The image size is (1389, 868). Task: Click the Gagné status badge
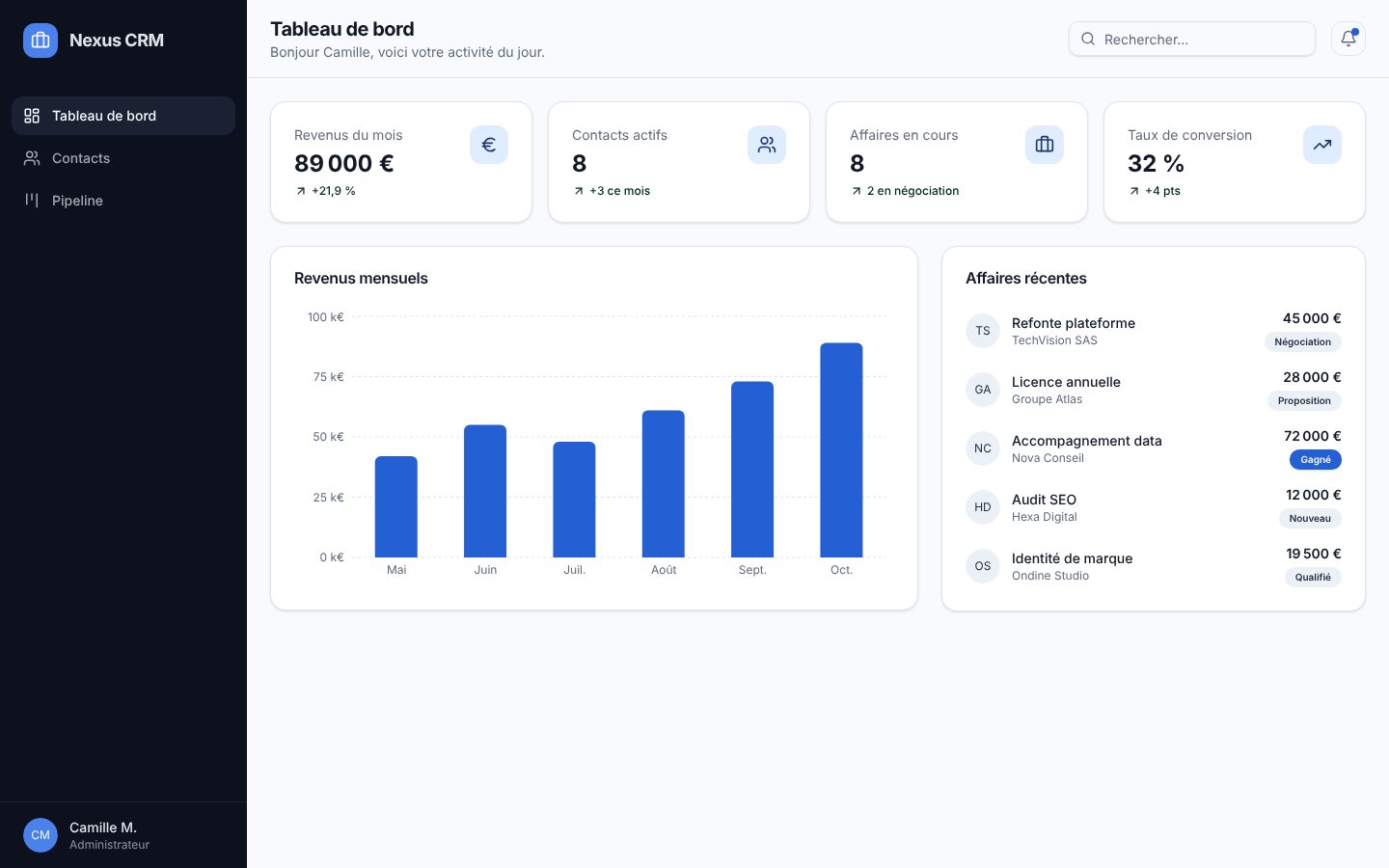pyautogui.click(x=1316, y=459)
